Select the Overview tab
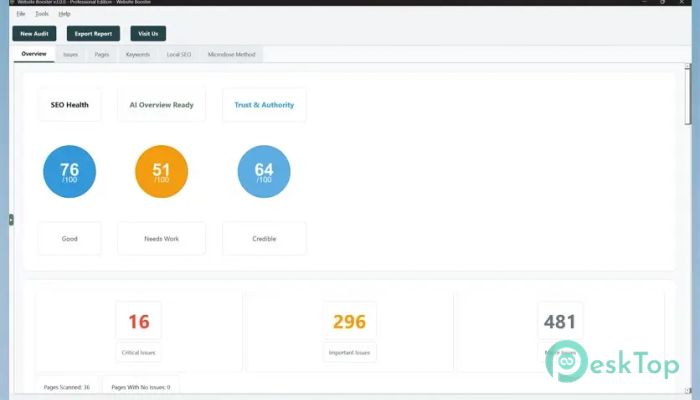Viewport: 700px width, 400px height. (34, 54)
